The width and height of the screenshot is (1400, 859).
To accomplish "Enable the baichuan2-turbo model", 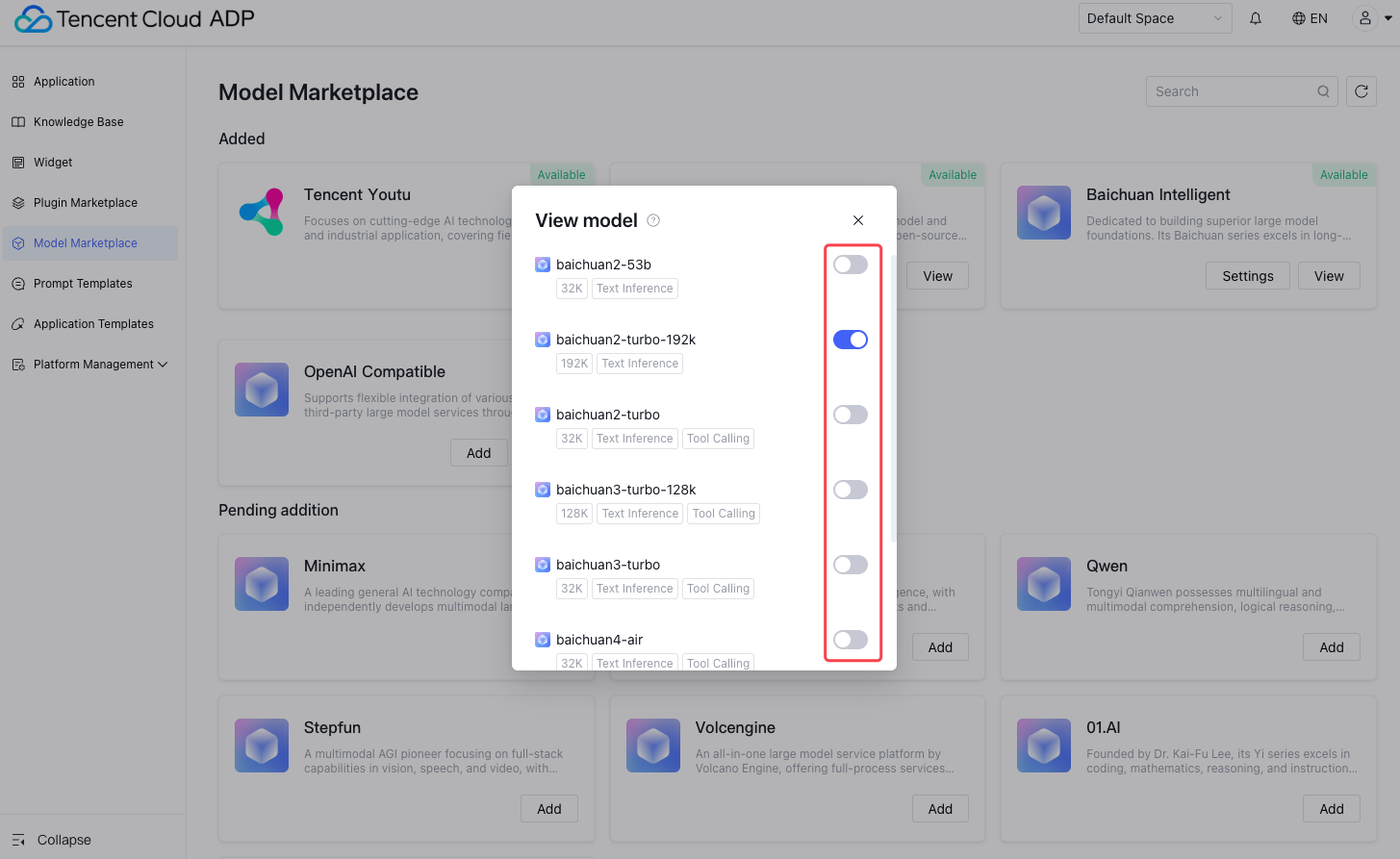I will tap(851, 415).
